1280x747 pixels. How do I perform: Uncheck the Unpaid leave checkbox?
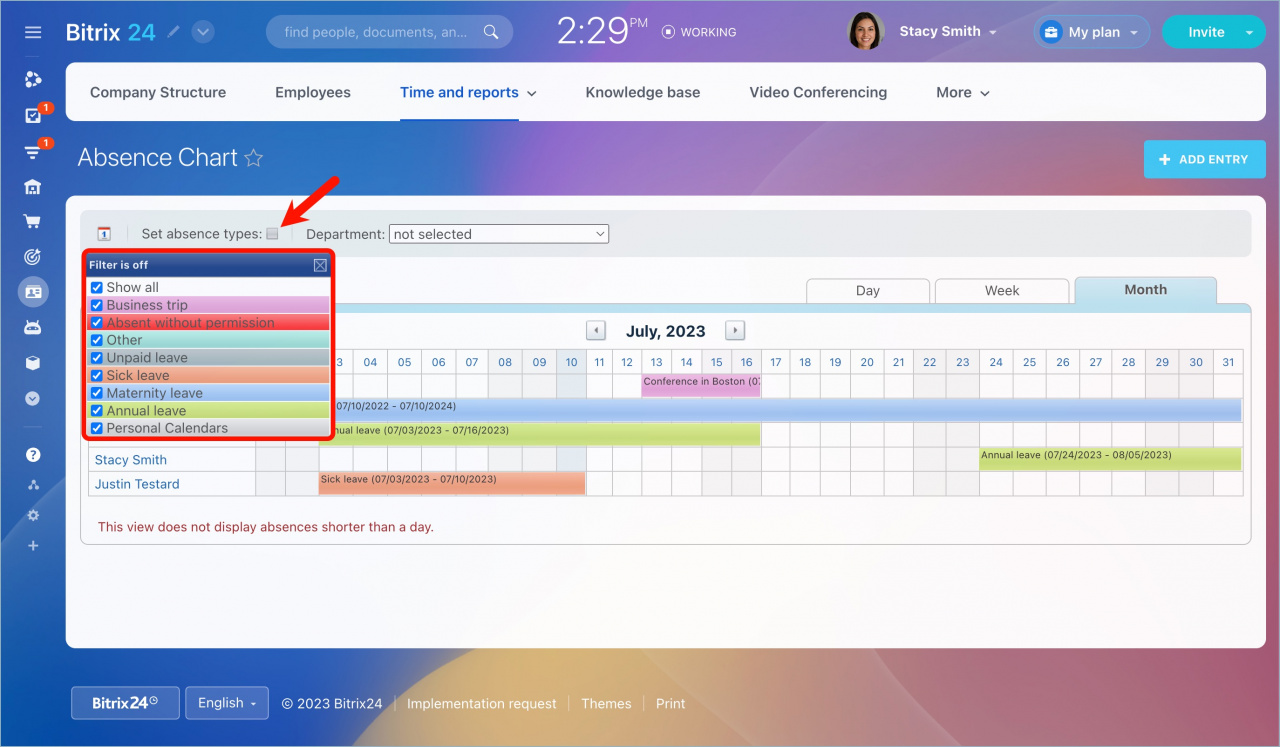[x=97, y=358]
